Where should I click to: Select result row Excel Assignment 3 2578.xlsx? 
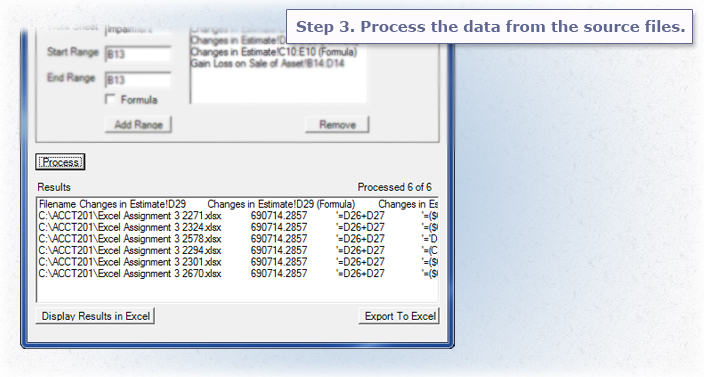[x=238, y=239]
